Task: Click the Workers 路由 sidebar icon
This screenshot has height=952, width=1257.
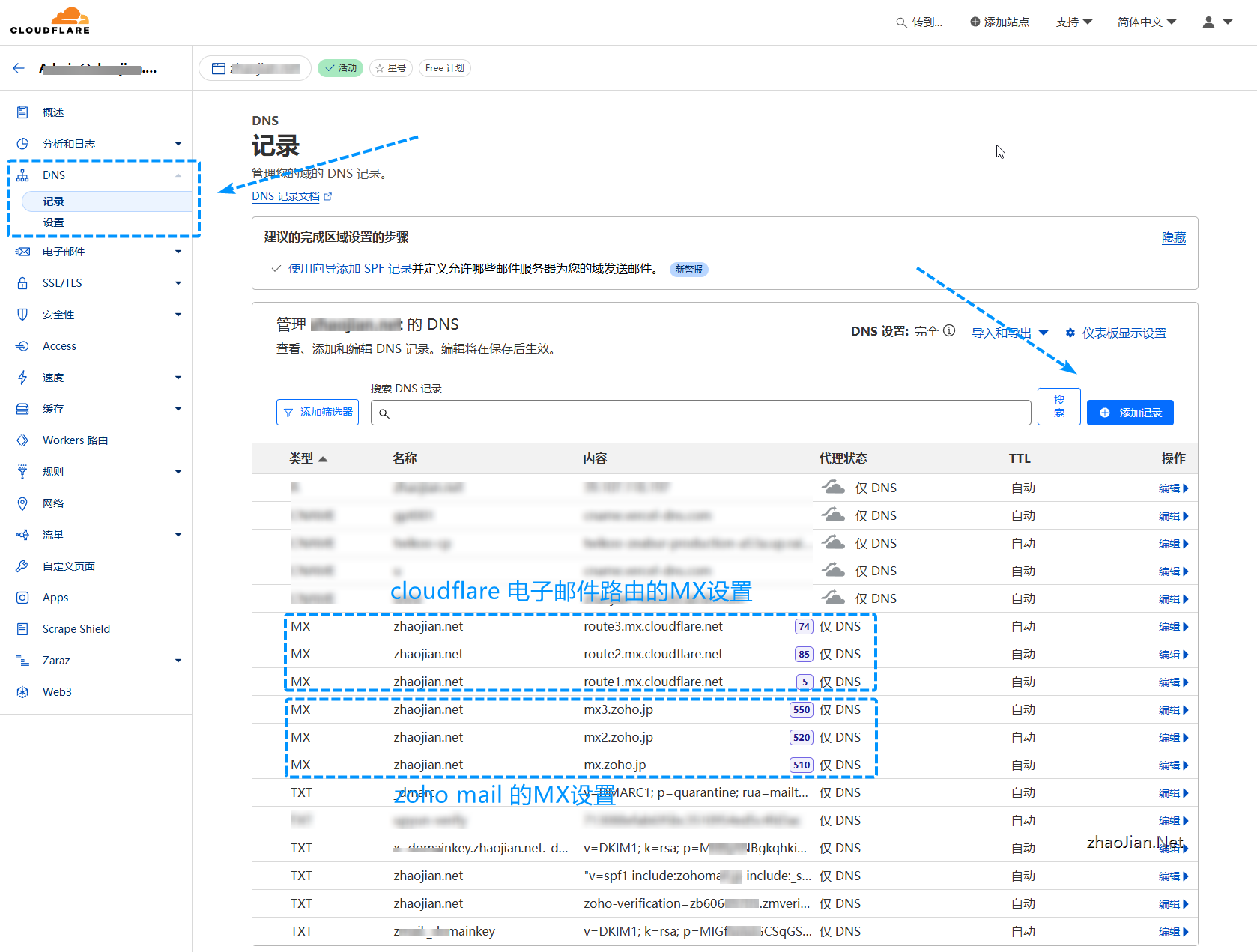Action: point(22,440)
